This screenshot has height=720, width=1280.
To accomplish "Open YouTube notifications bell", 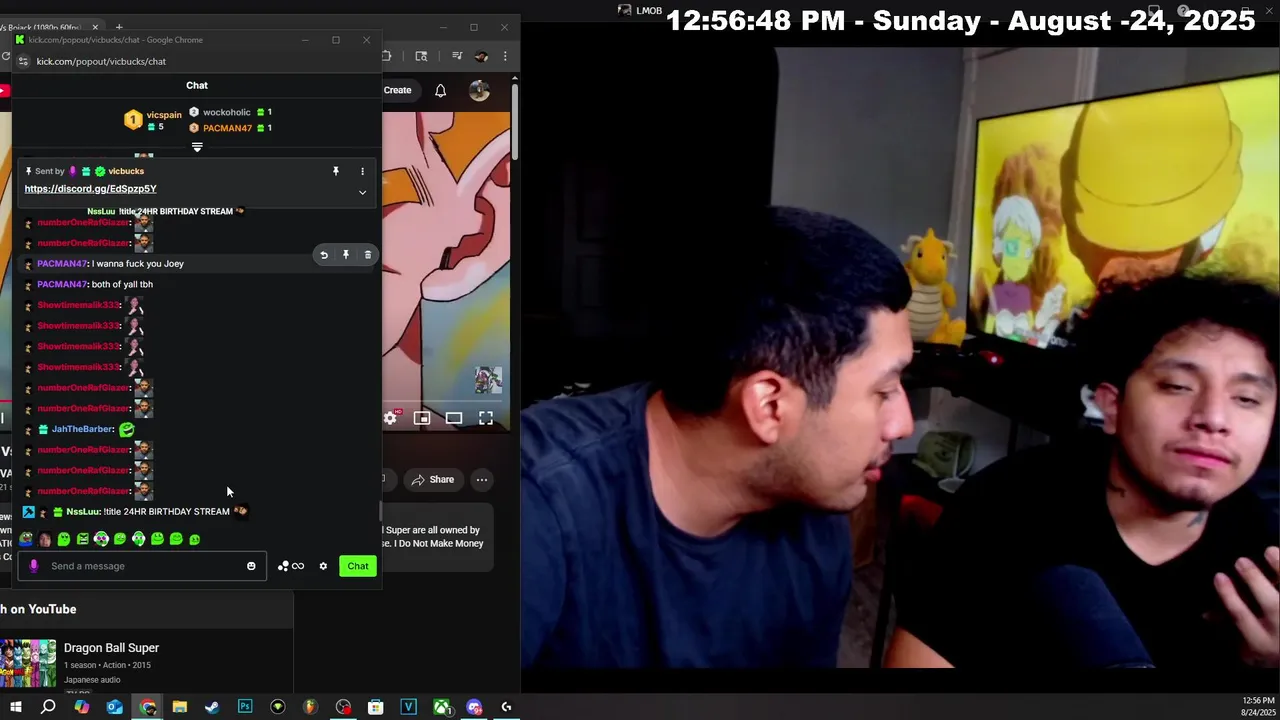I will pyautogui.click(x=440, y=91).
